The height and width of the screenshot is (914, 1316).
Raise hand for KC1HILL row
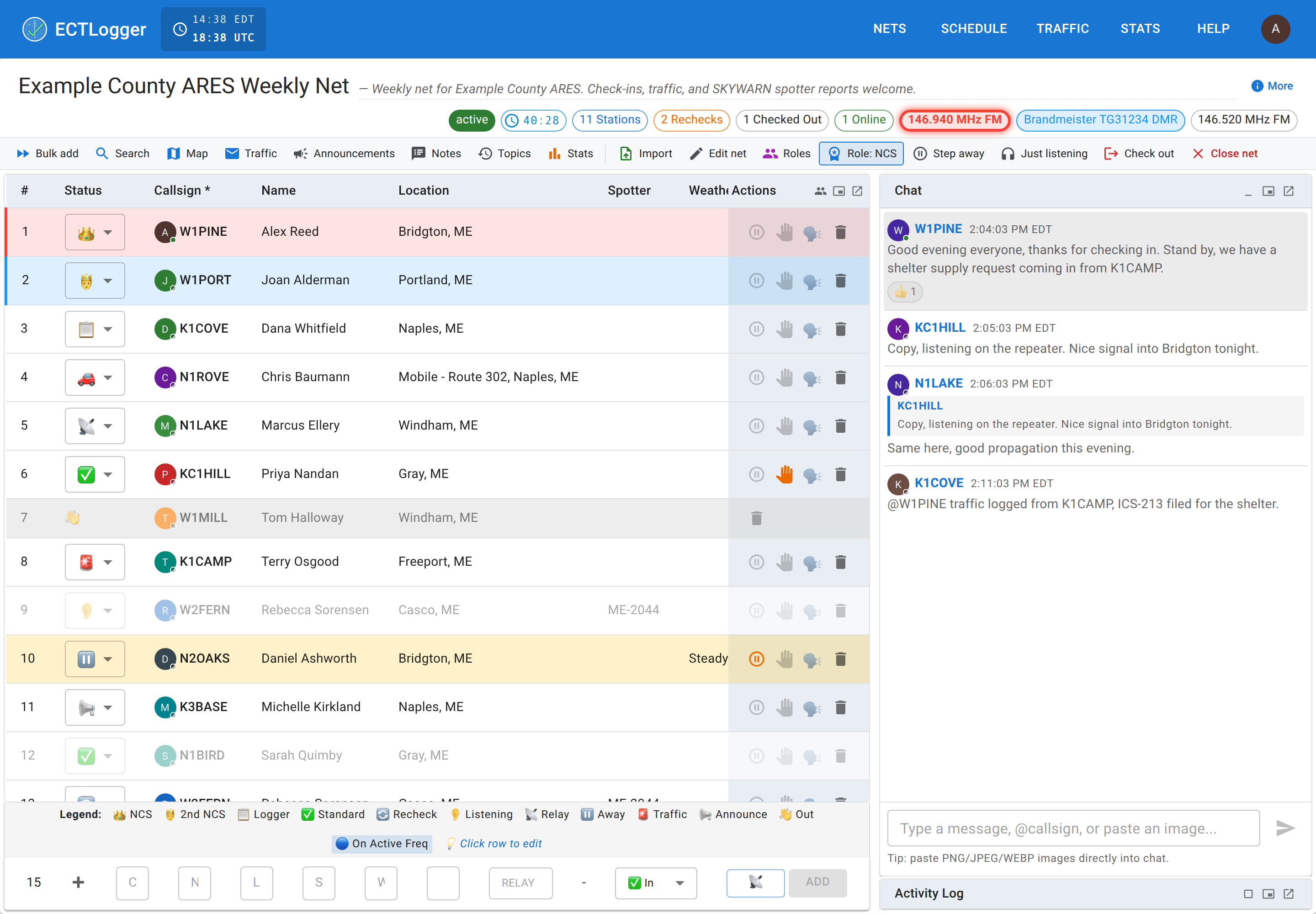[785, 474]
